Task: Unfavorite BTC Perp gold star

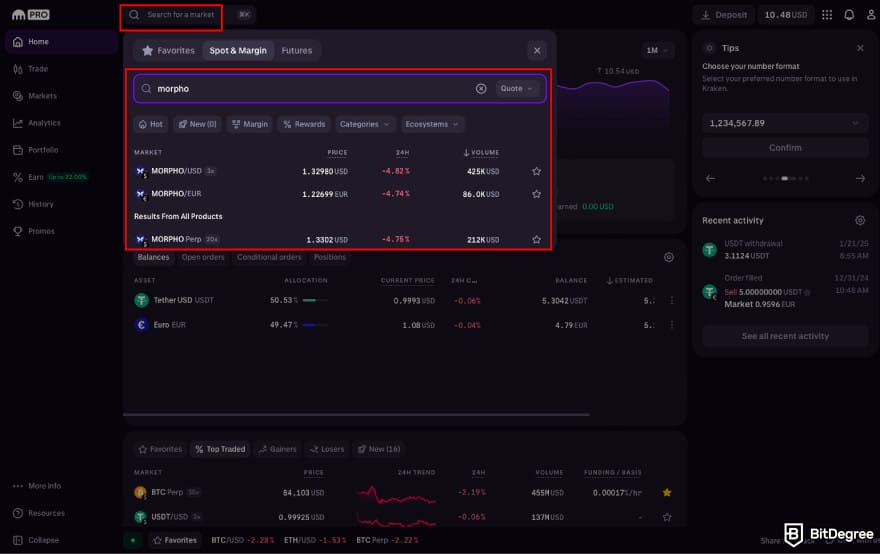Action: click(667, 492)
